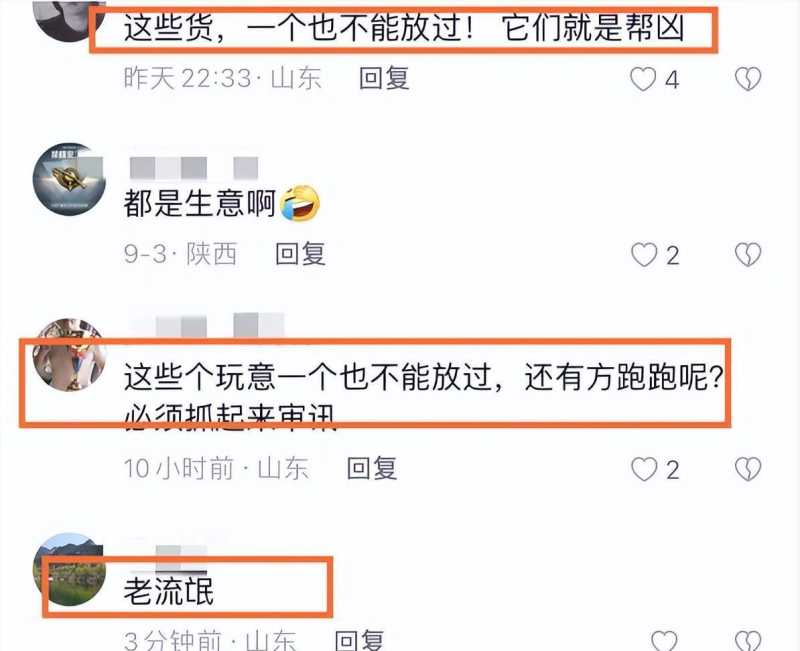Reply to the 10小时前 山东 comment
Screen dimensions: 800x651
click(372, 468)
